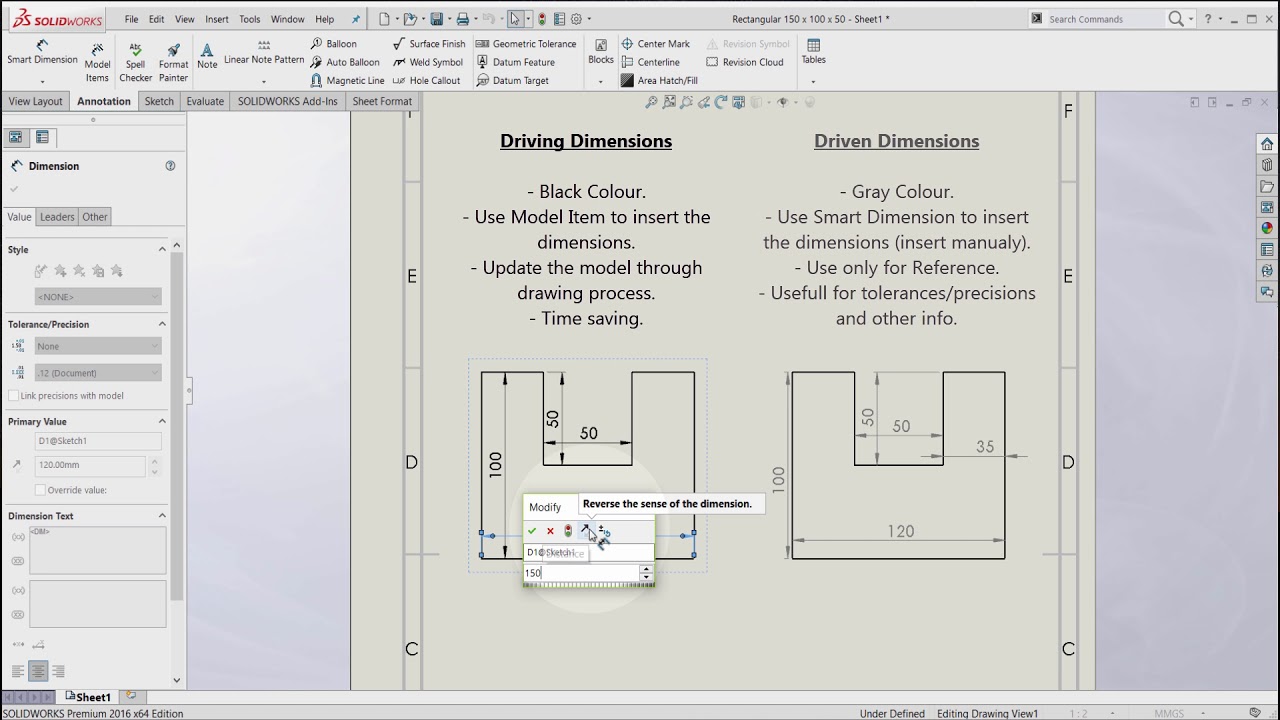
Task: Select center text justification
Action: point(38,671)
